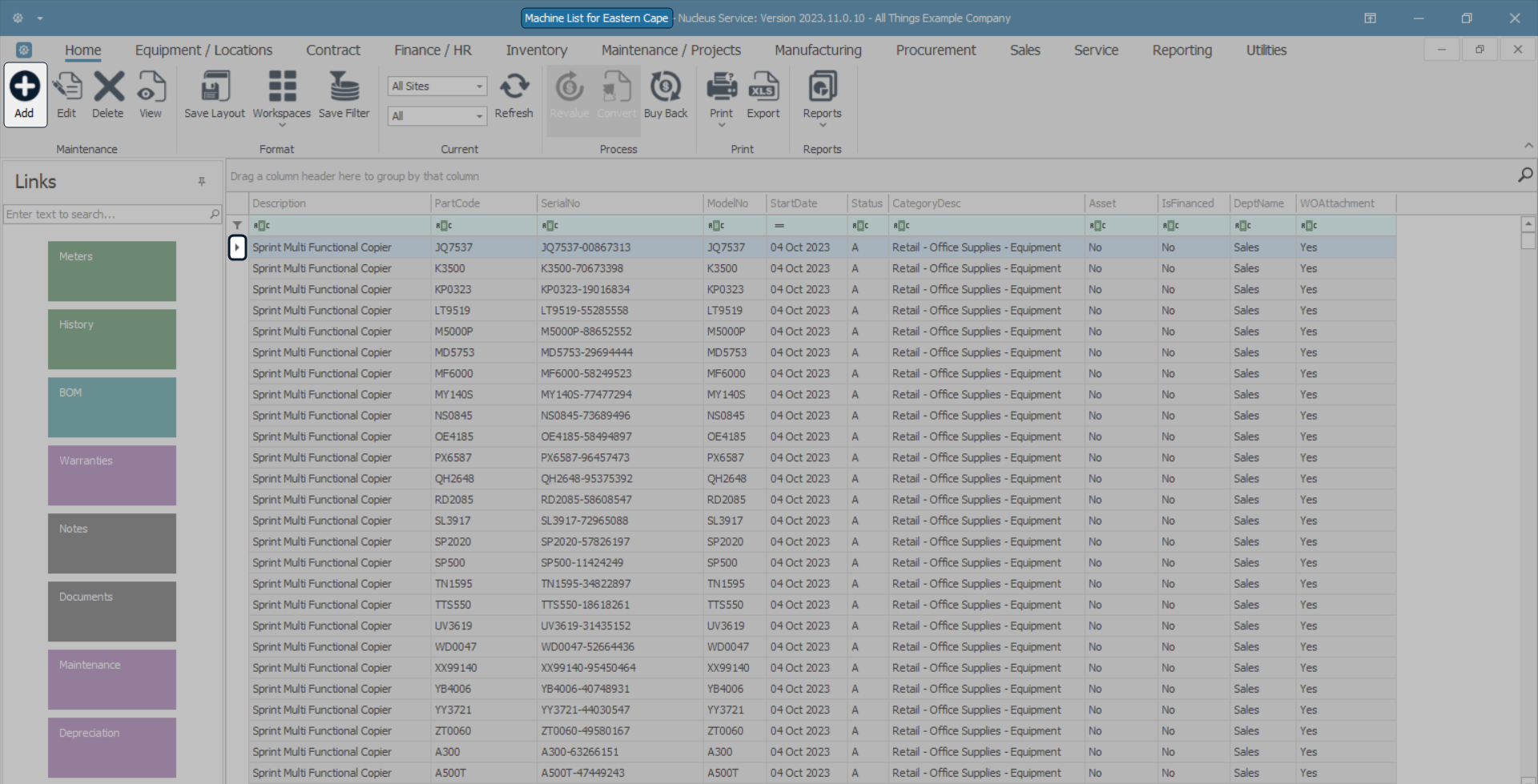
Task: Select the green Meters tile
Action: coord(112,271)
